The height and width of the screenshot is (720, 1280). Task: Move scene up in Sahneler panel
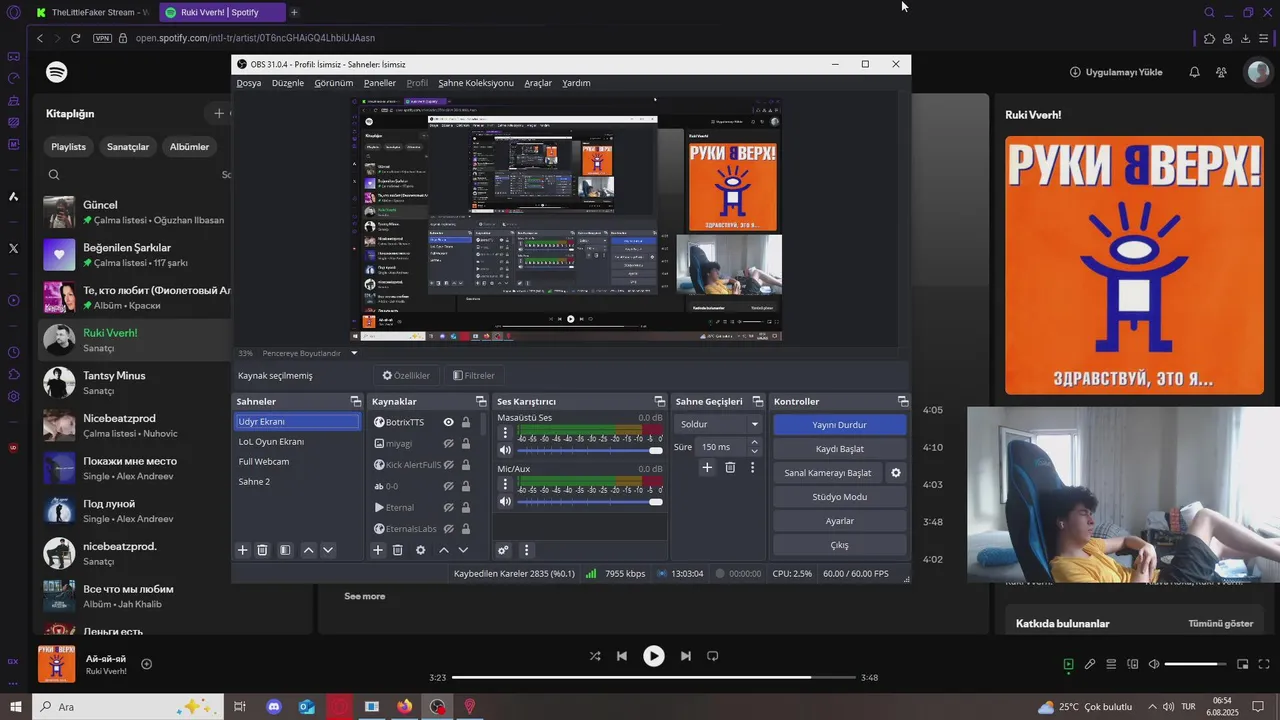308,550
